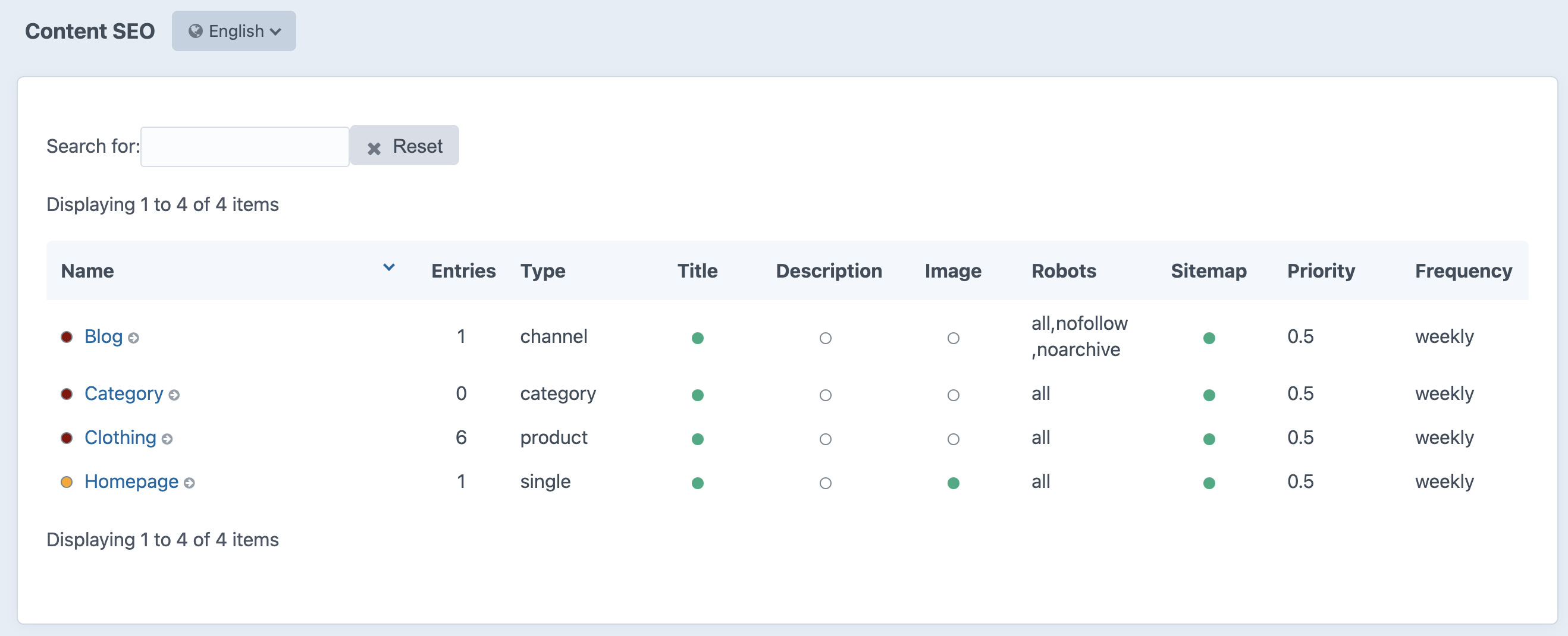Click the X icon on the Reset button
Image resolution: width=1568 pixels, height=636 pixels.
pyautogui.click(x=375, y=147)
